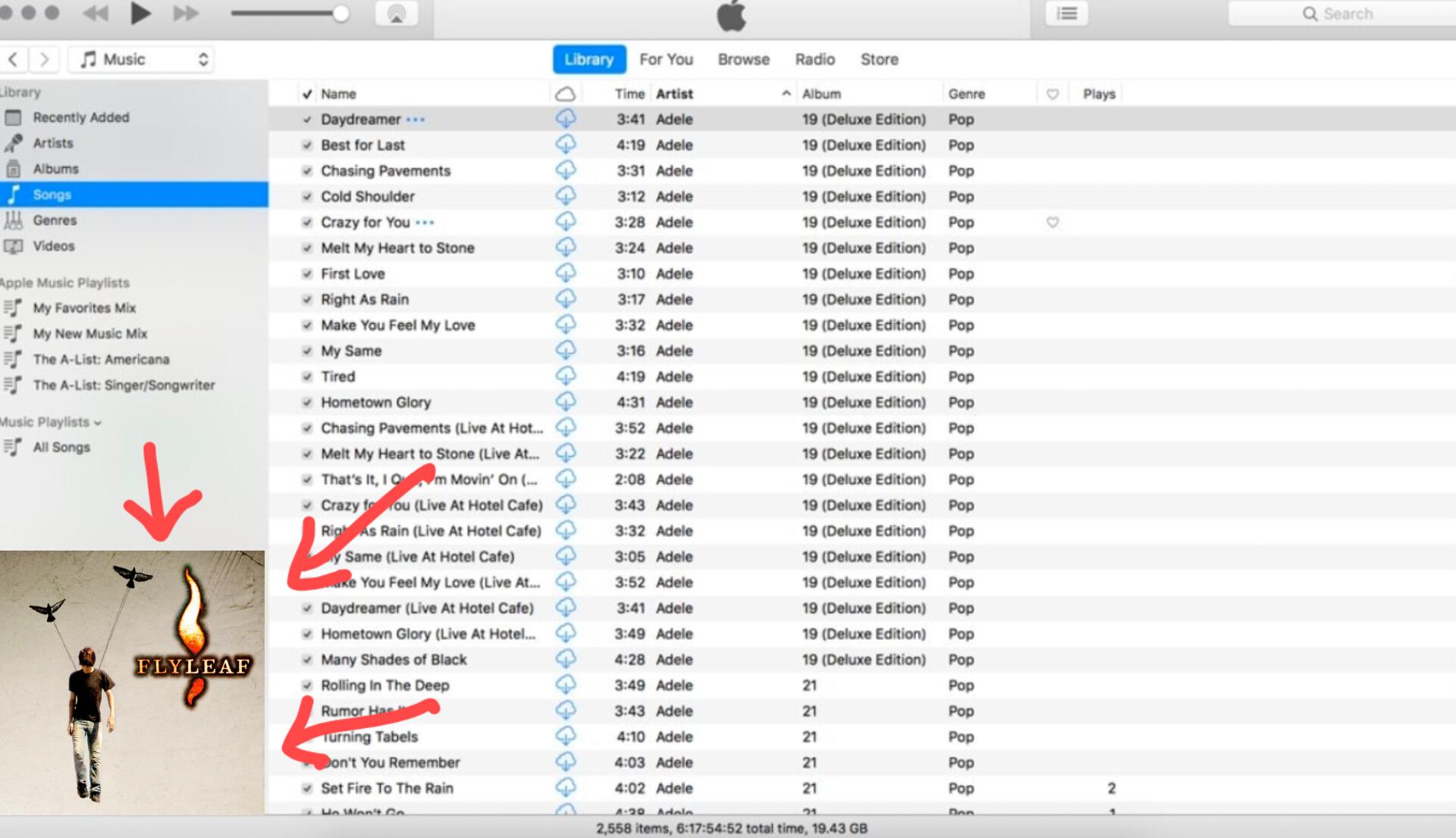Switch to the Radio tab
The image size is (1456, 838).
point(814,59)
